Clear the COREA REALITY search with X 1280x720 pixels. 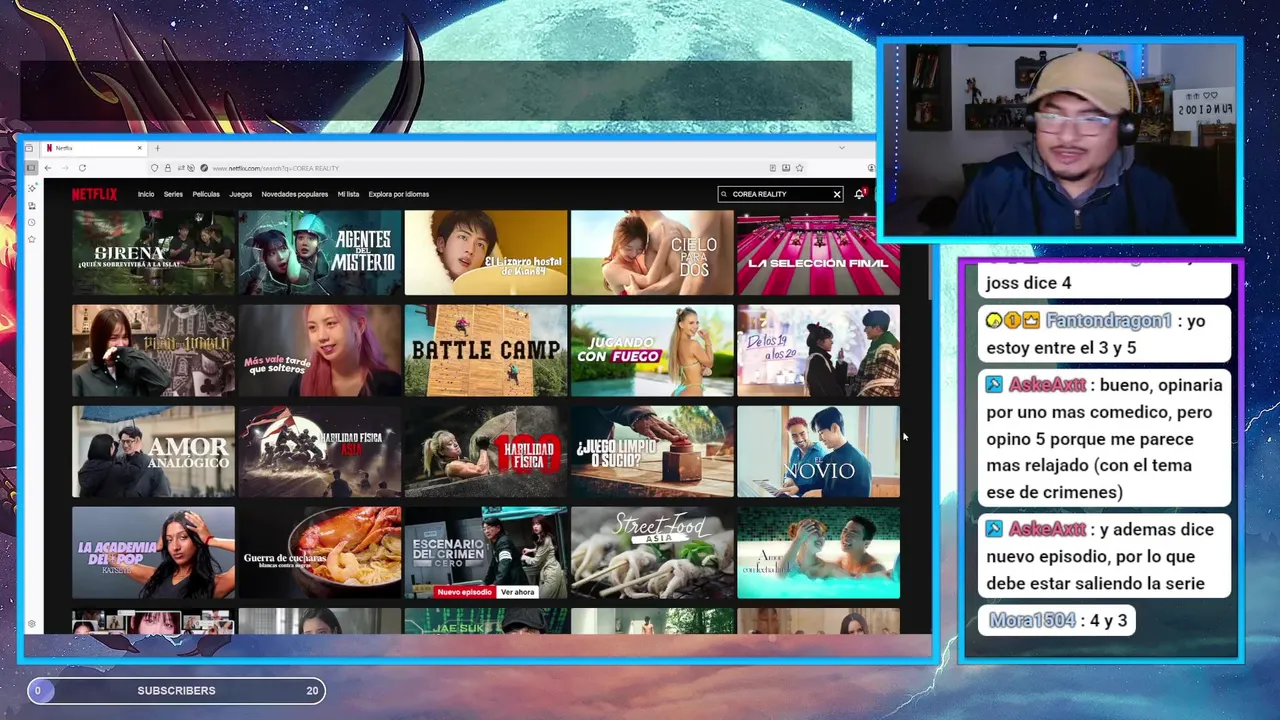tap(837, 194)
